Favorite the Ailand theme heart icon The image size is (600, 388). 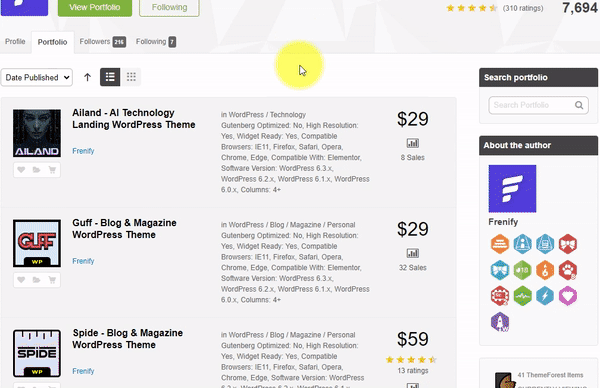click(21, 170)
